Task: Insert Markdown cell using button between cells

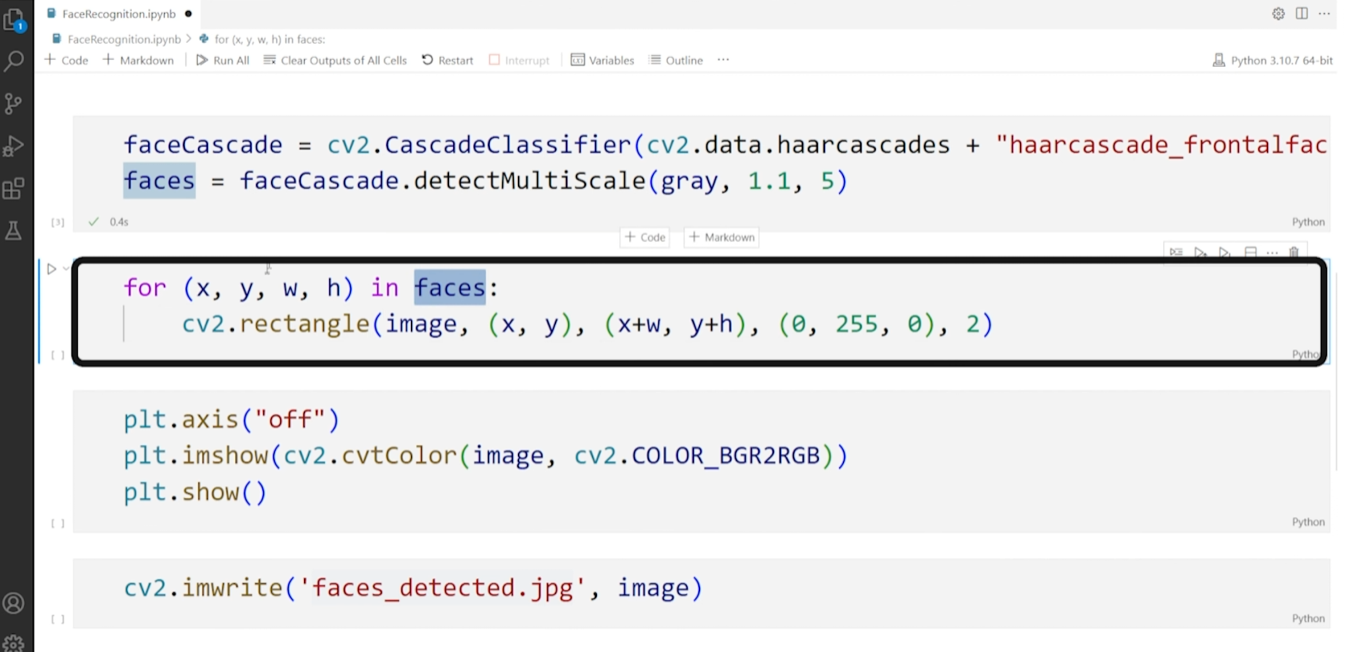Action: tap(721, 237)
